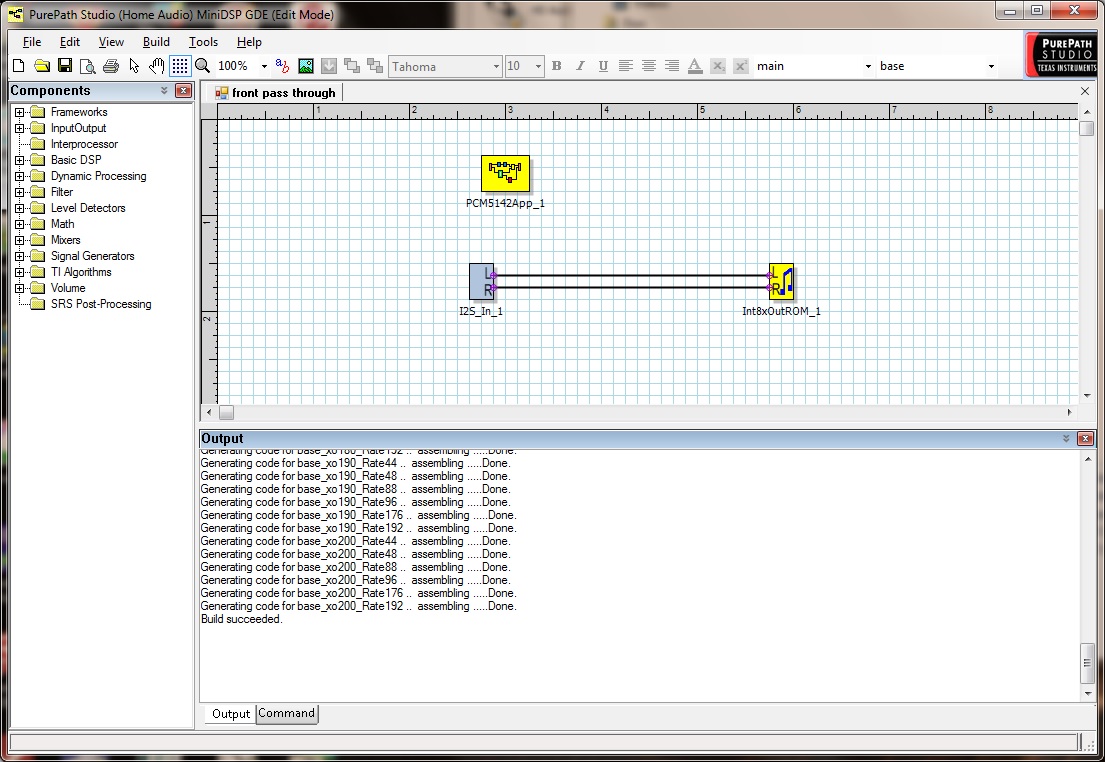Click the canvas horizontal scrollbar thumb
The width and height of the screenshot is (1105, 762).
pos(226,412)
